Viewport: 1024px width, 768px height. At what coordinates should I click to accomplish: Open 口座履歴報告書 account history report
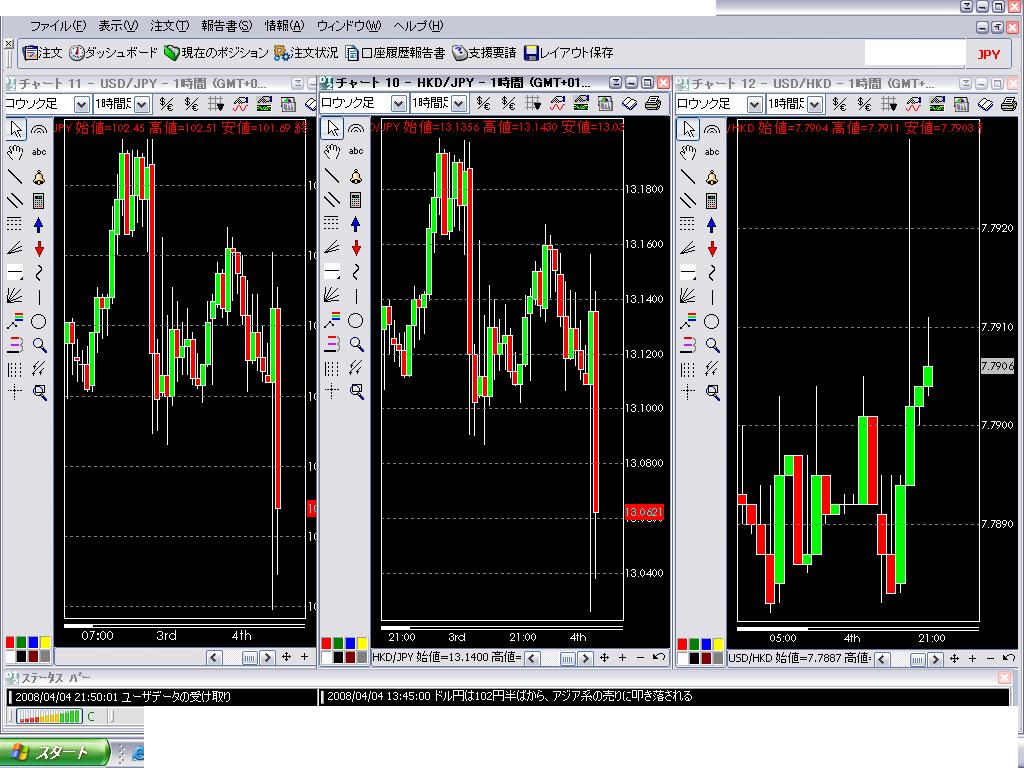395,53
